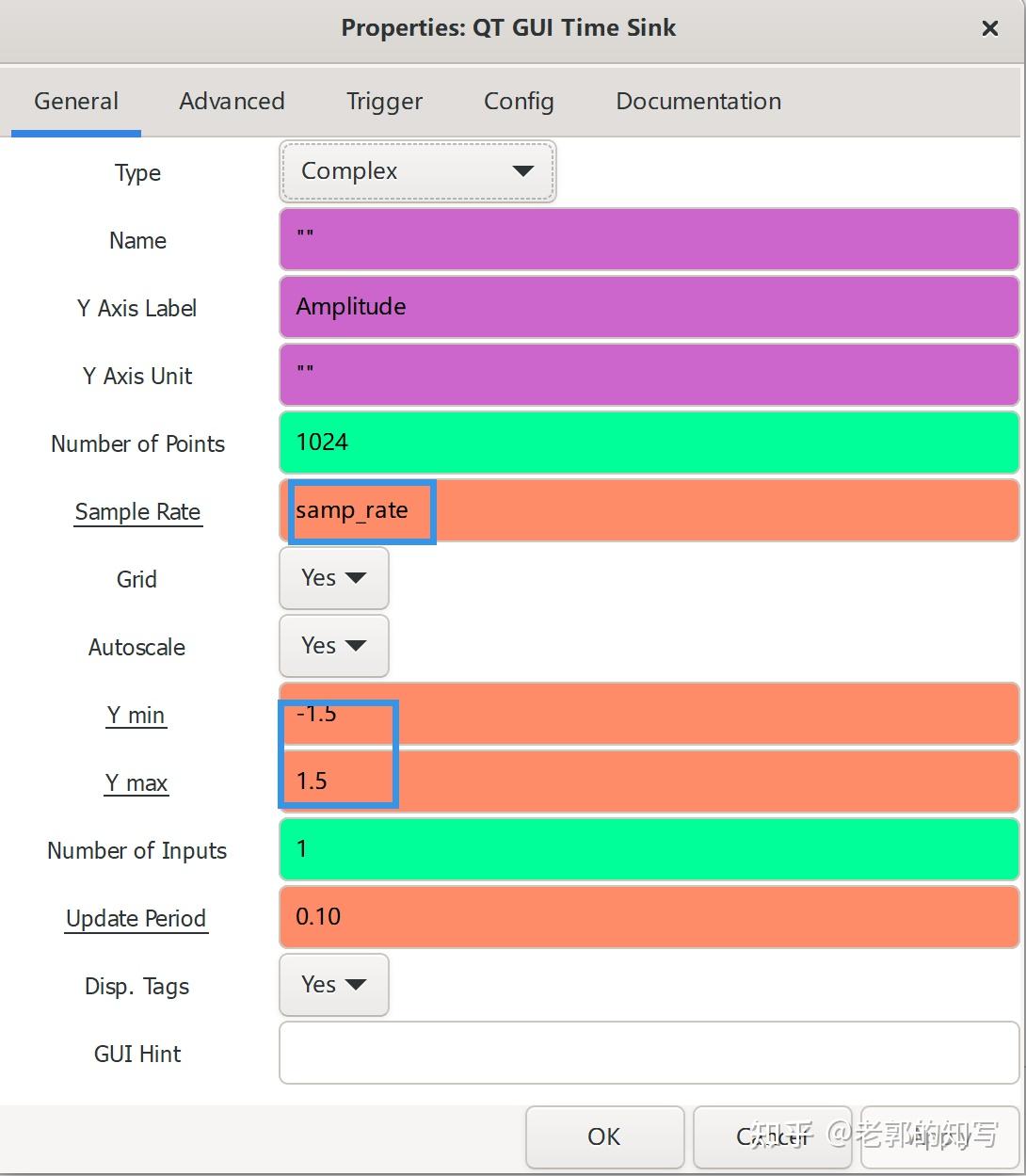Open the Trigger tab

tap(384, 102)
